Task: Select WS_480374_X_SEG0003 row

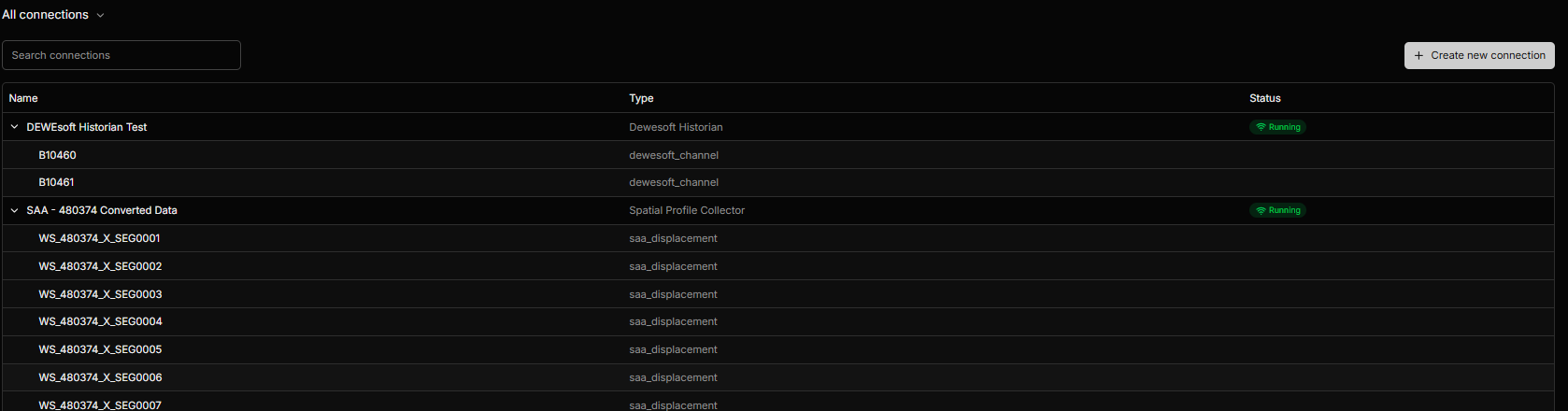Action: click(x=777, y=294)
